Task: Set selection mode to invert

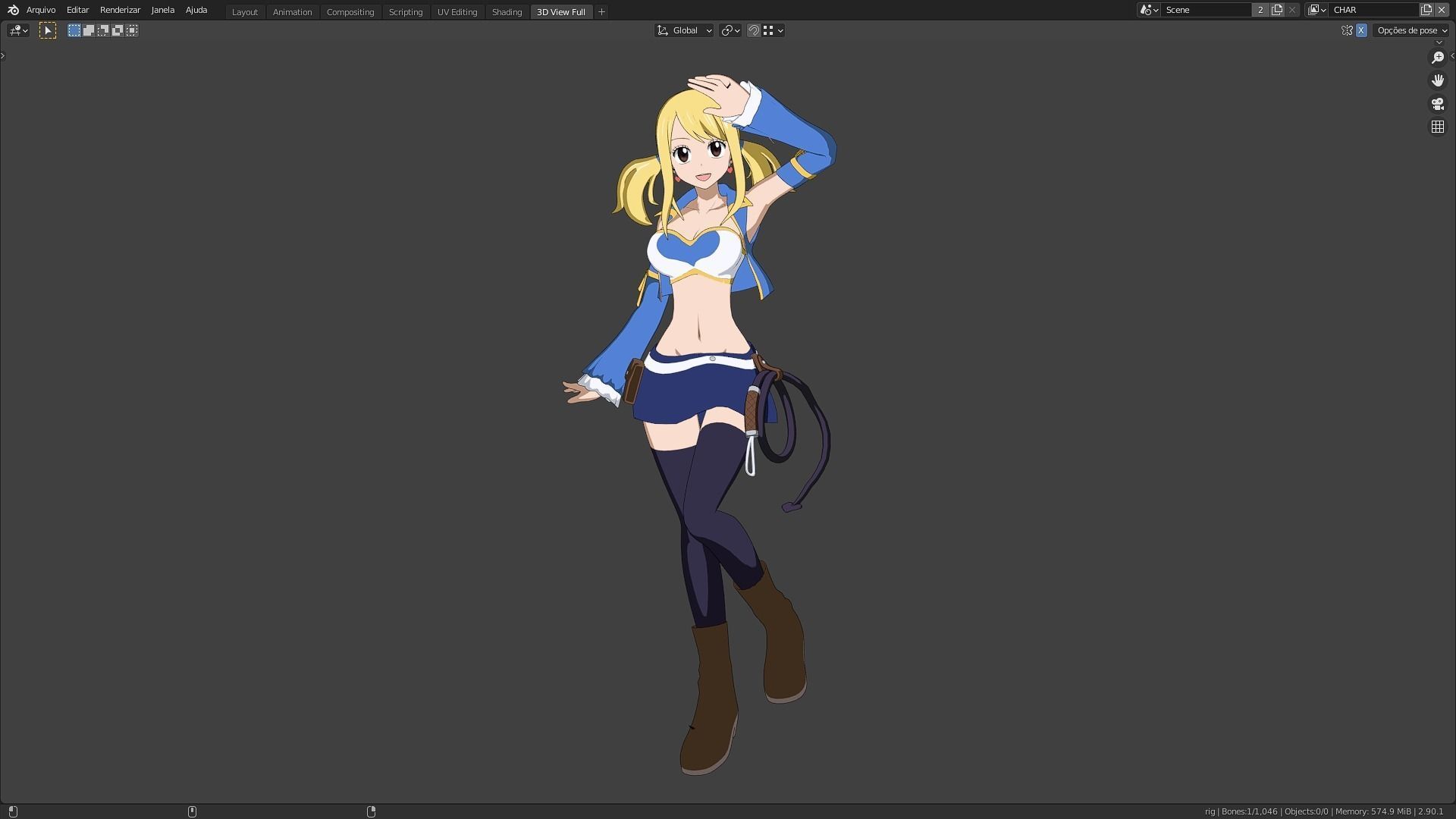Action: click(x=117, y=30)
